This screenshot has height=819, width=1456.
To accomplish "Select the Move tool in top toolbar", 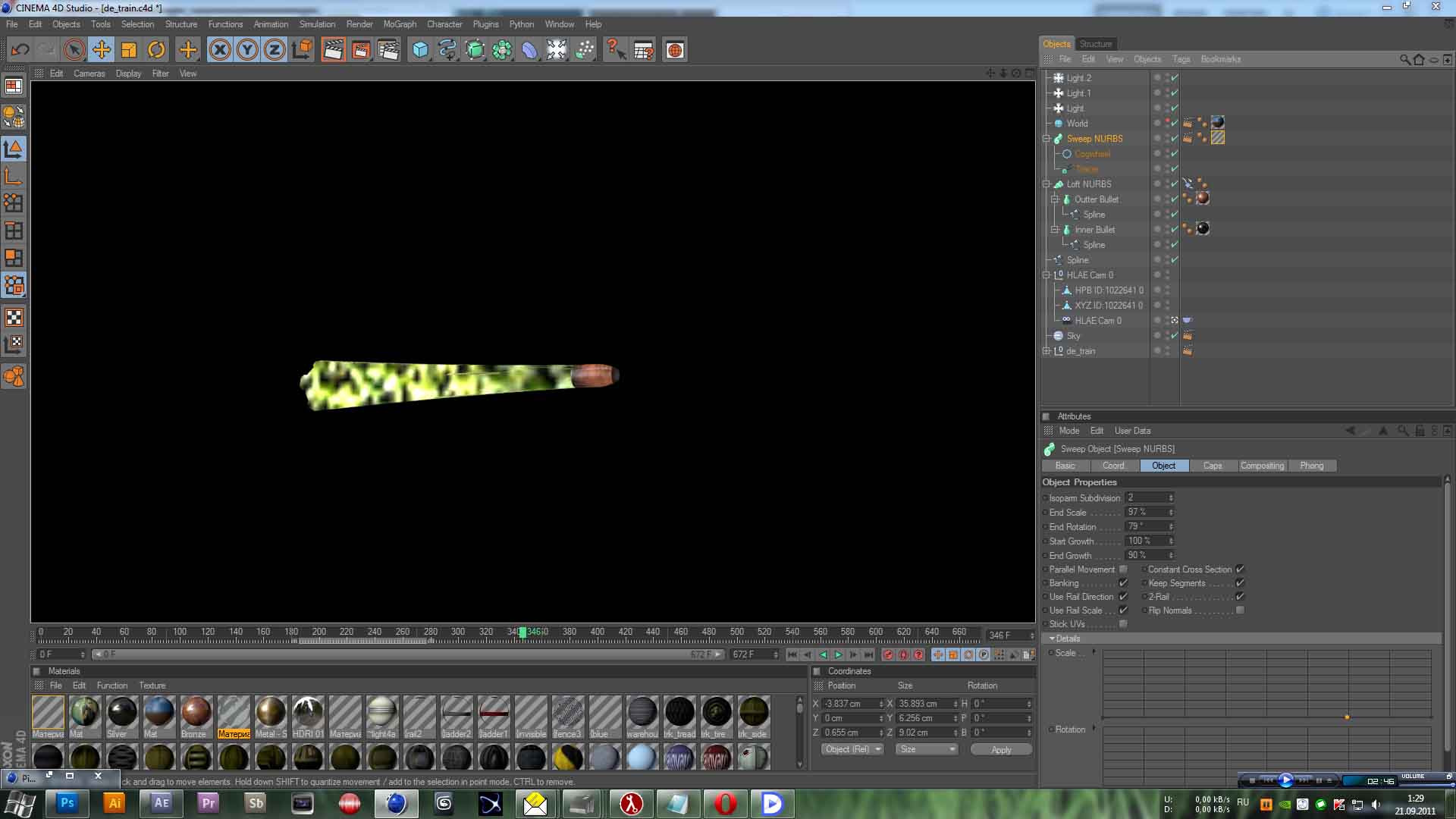I will (101, 50).
